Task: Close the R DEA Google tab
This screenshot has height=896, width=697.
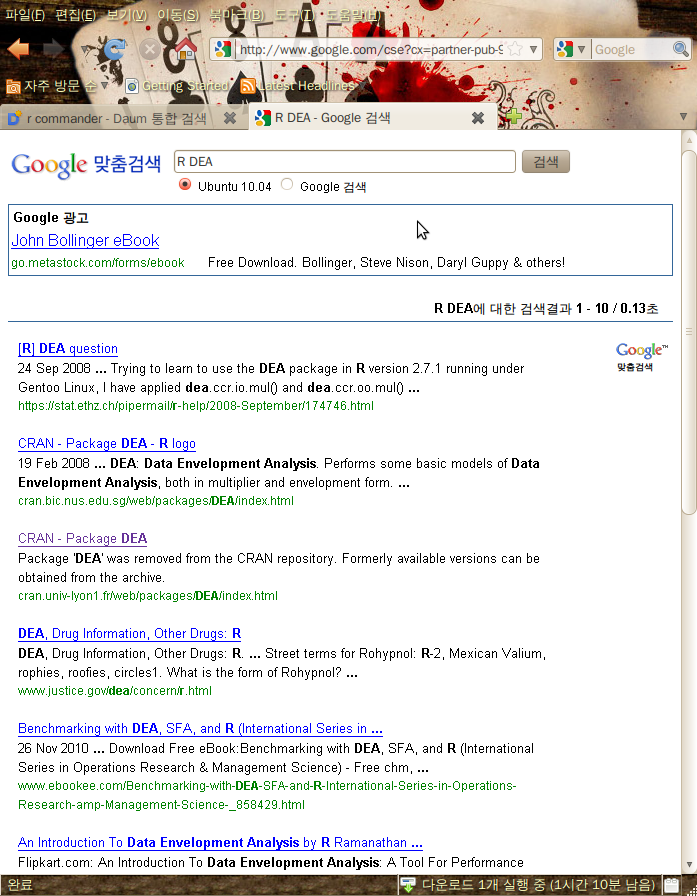Action: 478,118
